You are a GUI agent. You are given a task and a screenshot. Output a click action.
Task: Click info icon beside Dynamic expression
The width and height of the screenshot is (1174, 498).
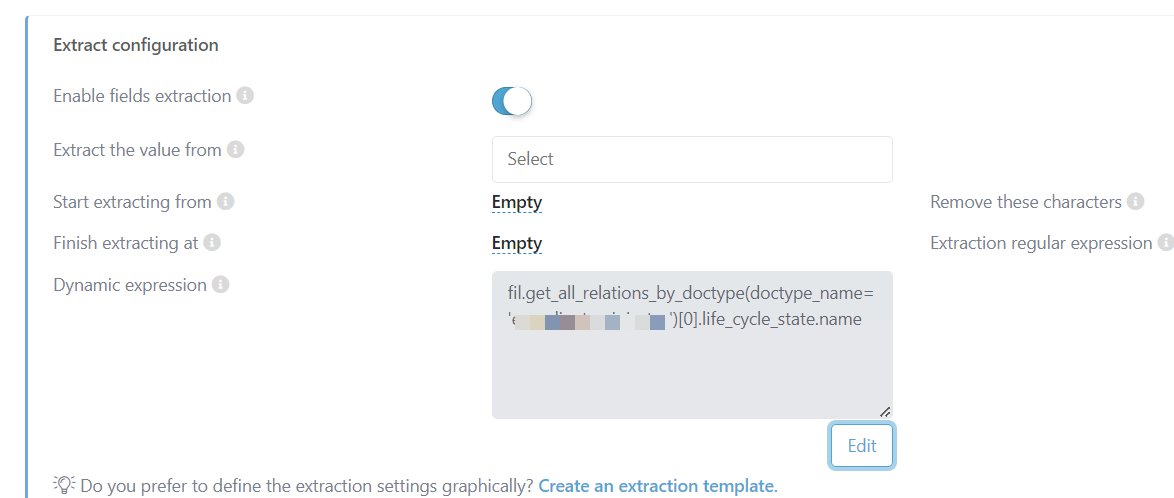[x=220, y=285]
